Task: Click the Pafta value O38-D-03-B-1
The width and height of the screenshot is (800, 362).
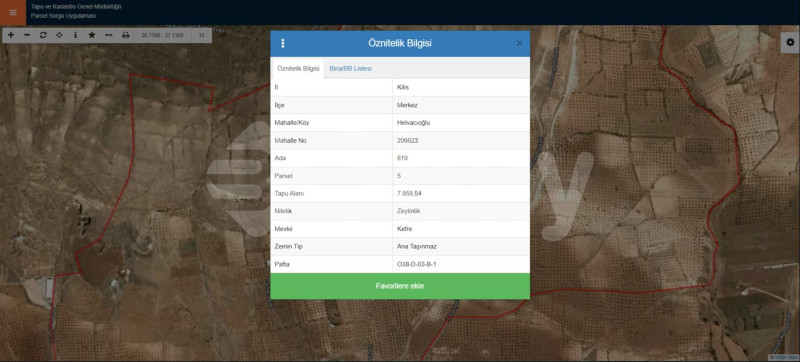Action: (416, 265)
